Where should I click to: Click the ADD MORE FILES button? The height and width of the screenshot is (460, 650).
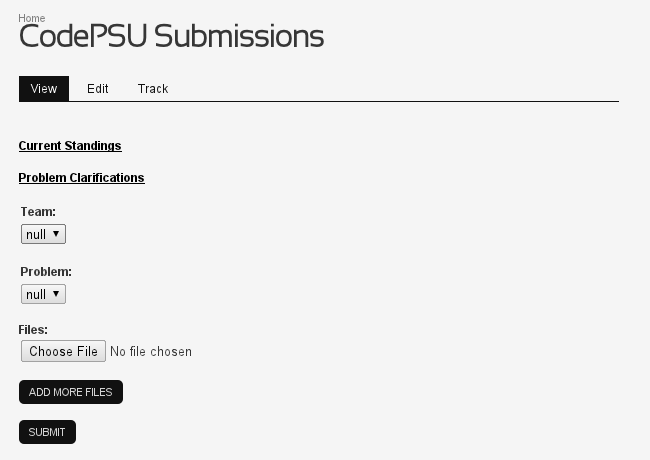71,392
